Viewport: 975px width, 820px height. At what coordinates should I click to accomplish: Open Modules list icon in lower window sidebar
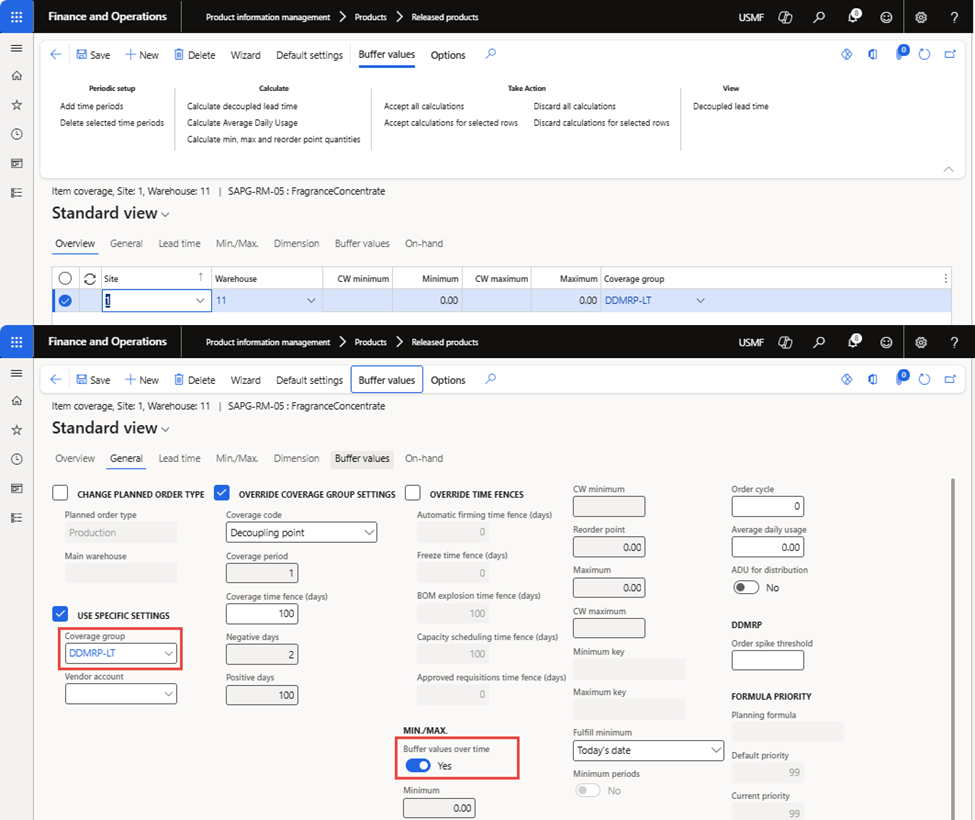pos(17,518)
